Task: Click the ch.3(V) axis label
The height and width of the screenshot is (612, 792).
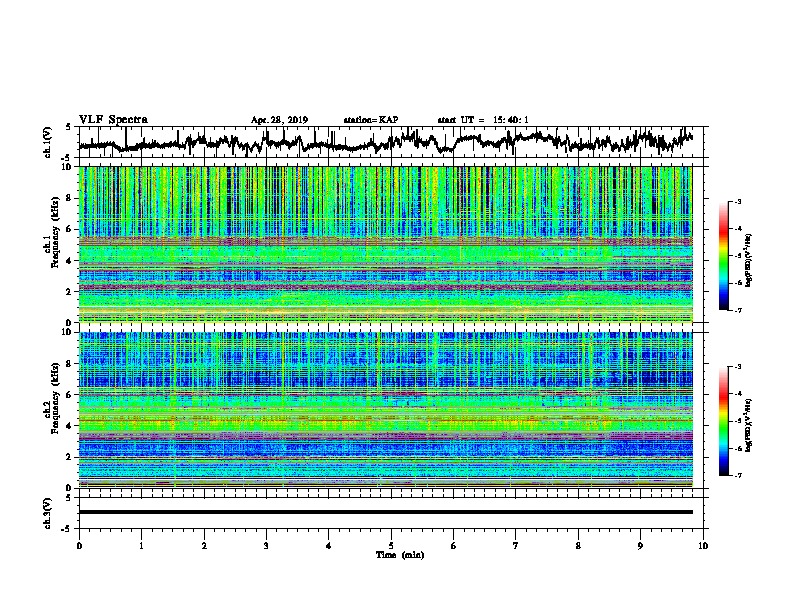Action: point(48,513)
